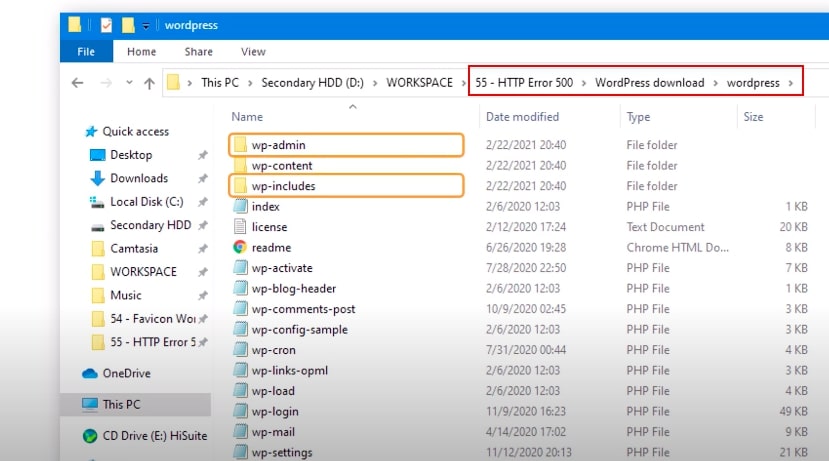Viewport: 829px width, 461px height.
Task: Go up one folder level
Action: (149, 83)
